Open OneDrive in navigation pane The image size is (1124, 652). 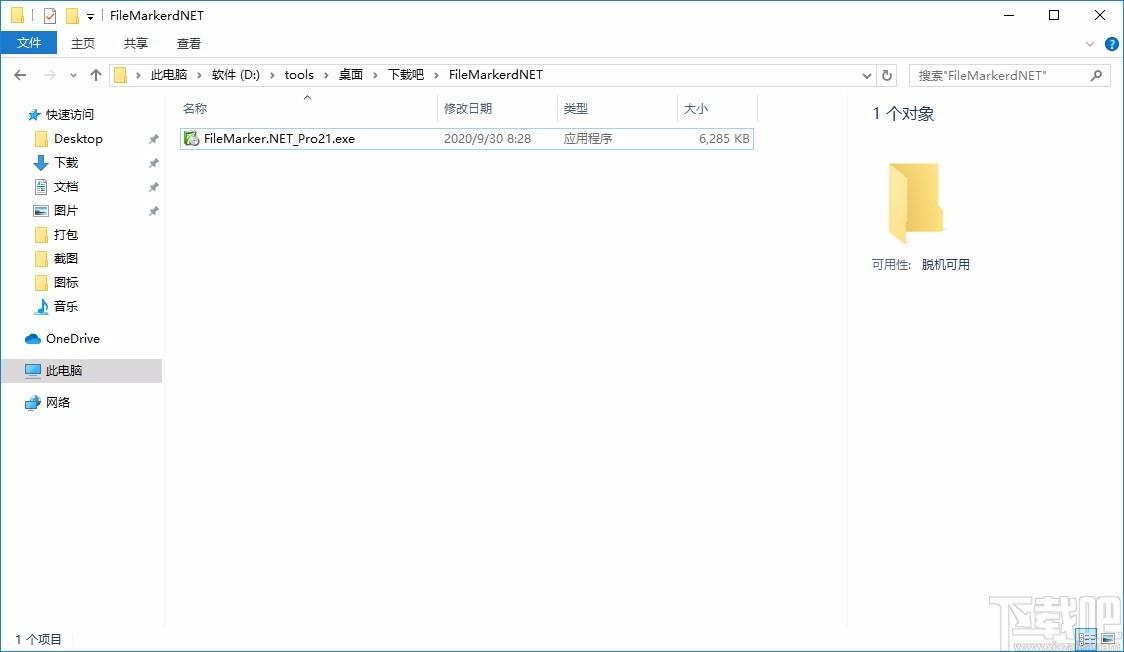(72, 339)
